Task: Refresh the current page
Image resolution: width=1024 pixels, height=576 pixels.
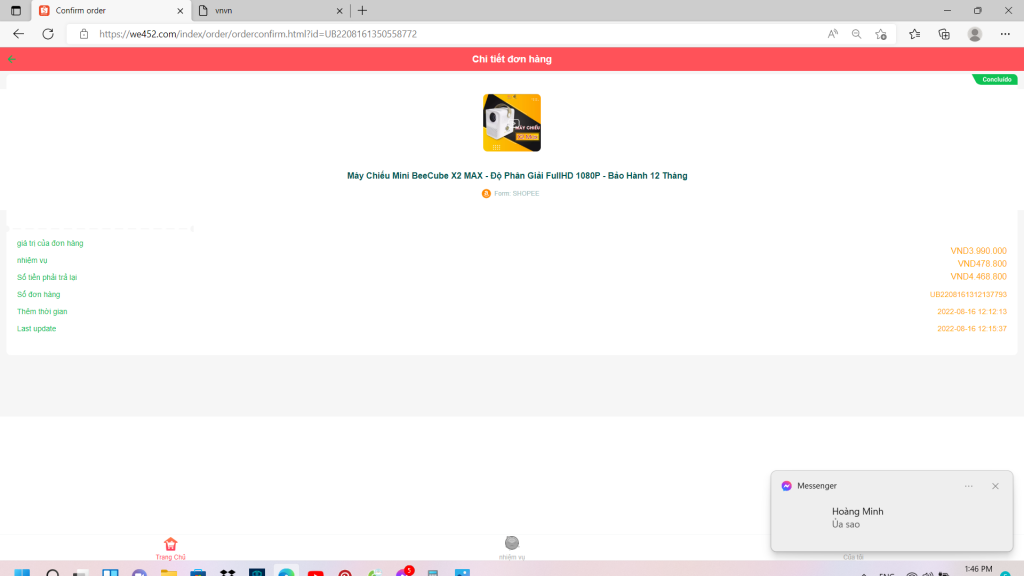Action: pos(47,34)
